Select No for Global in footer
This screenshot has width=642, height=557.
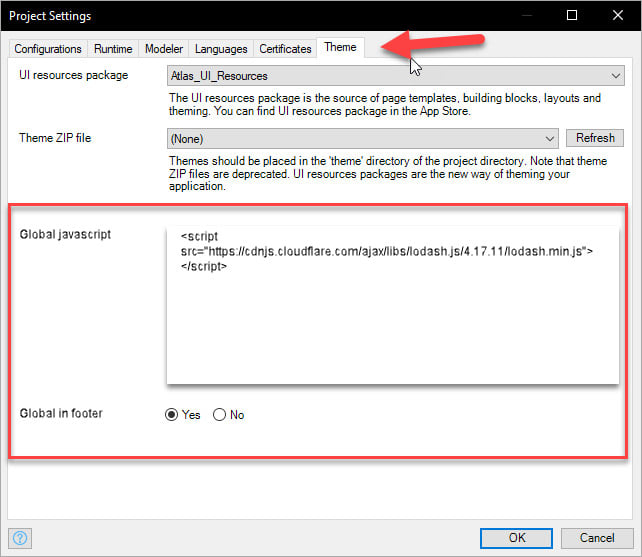point(219,414)
